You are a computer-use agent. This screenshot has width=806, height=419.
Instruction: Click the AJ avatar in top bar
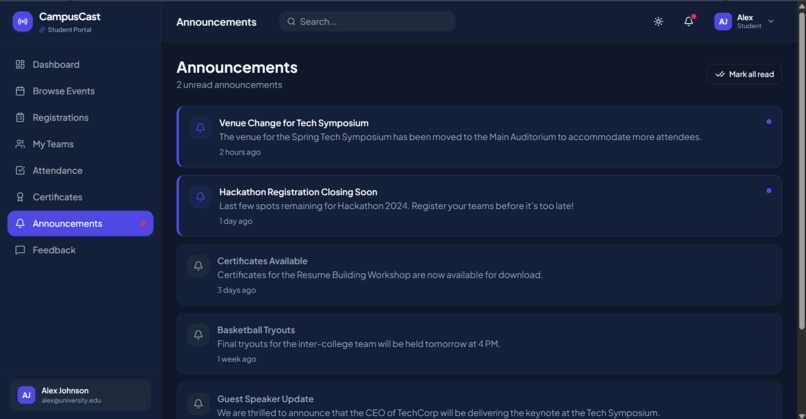tap(723, 22)
